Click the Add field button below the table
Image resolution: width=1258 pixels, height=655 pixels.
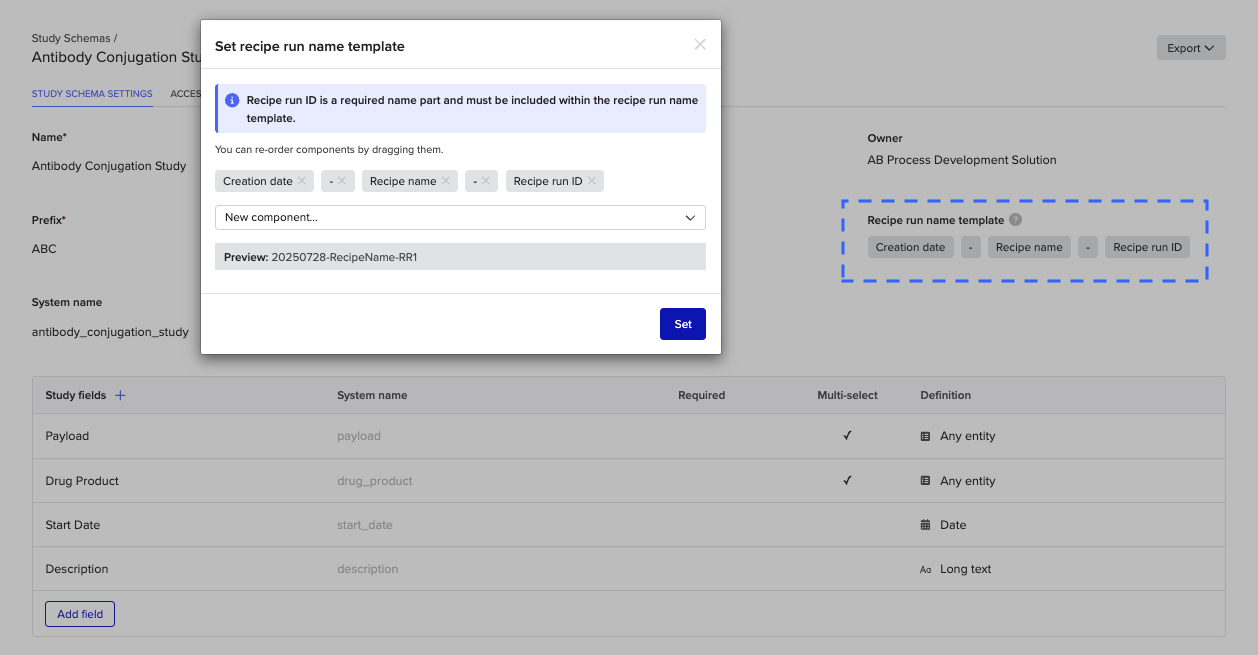point(79,613)
